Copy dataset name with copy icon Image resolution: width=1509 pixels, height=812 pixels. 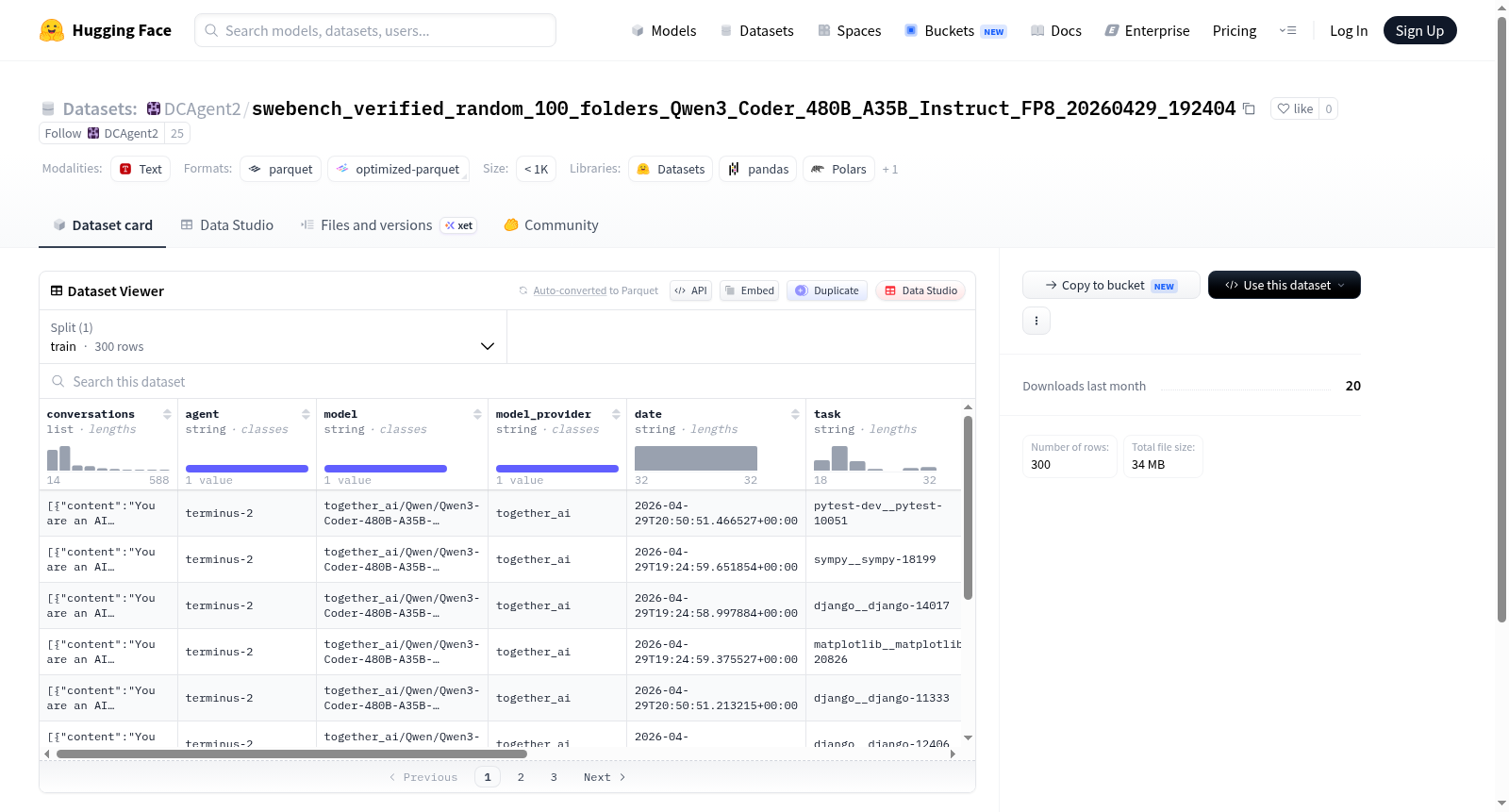[x=1249, y=108]
